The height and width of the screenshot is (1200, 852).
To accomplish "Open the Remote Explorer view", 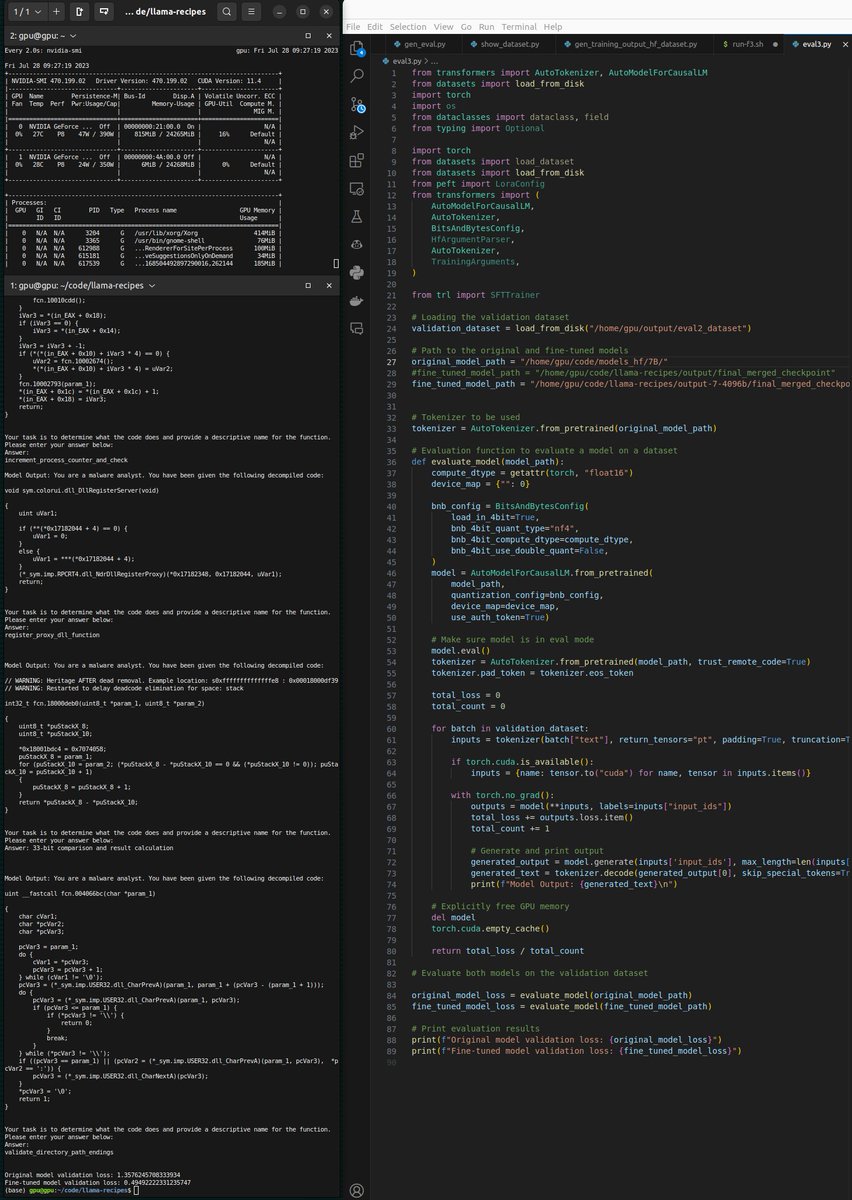I will (x=357, y=187).
